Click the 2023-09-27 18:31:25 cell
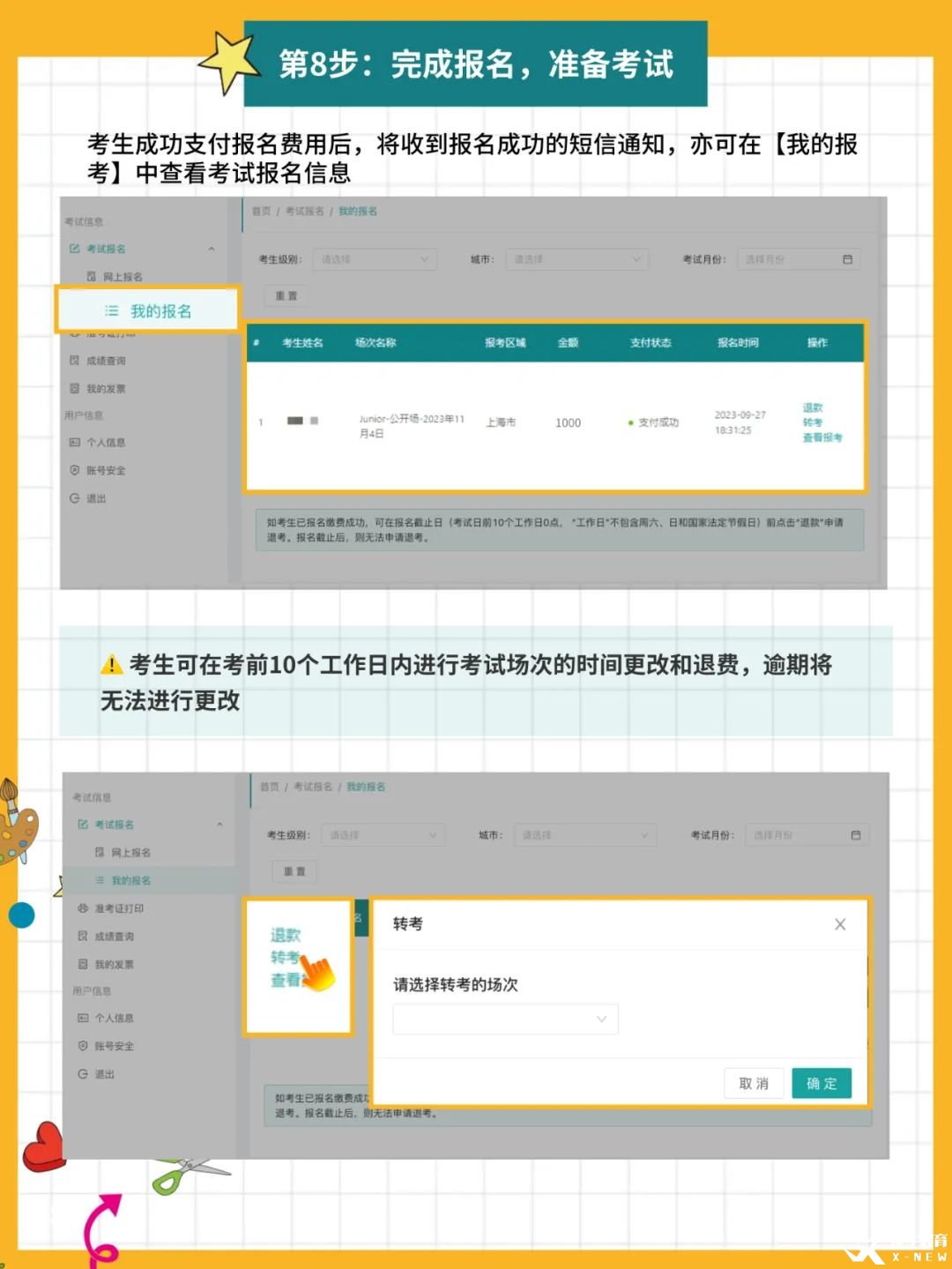The height and width of the screenshot is (1269, 952). pos(740,423)
